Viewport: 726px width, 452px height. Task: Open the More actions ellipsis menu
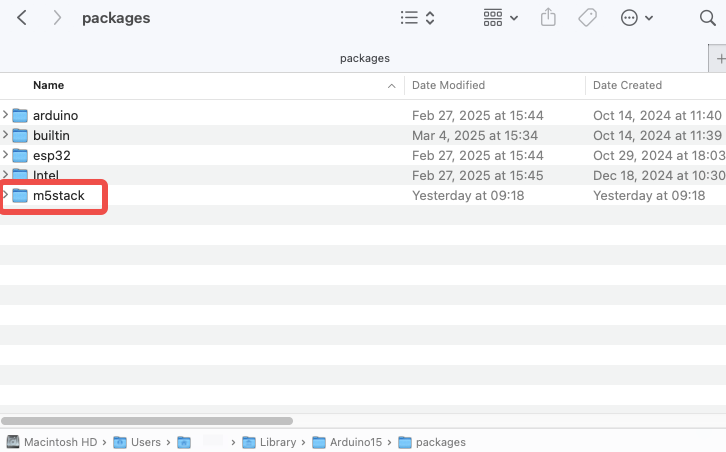(636, 18)
